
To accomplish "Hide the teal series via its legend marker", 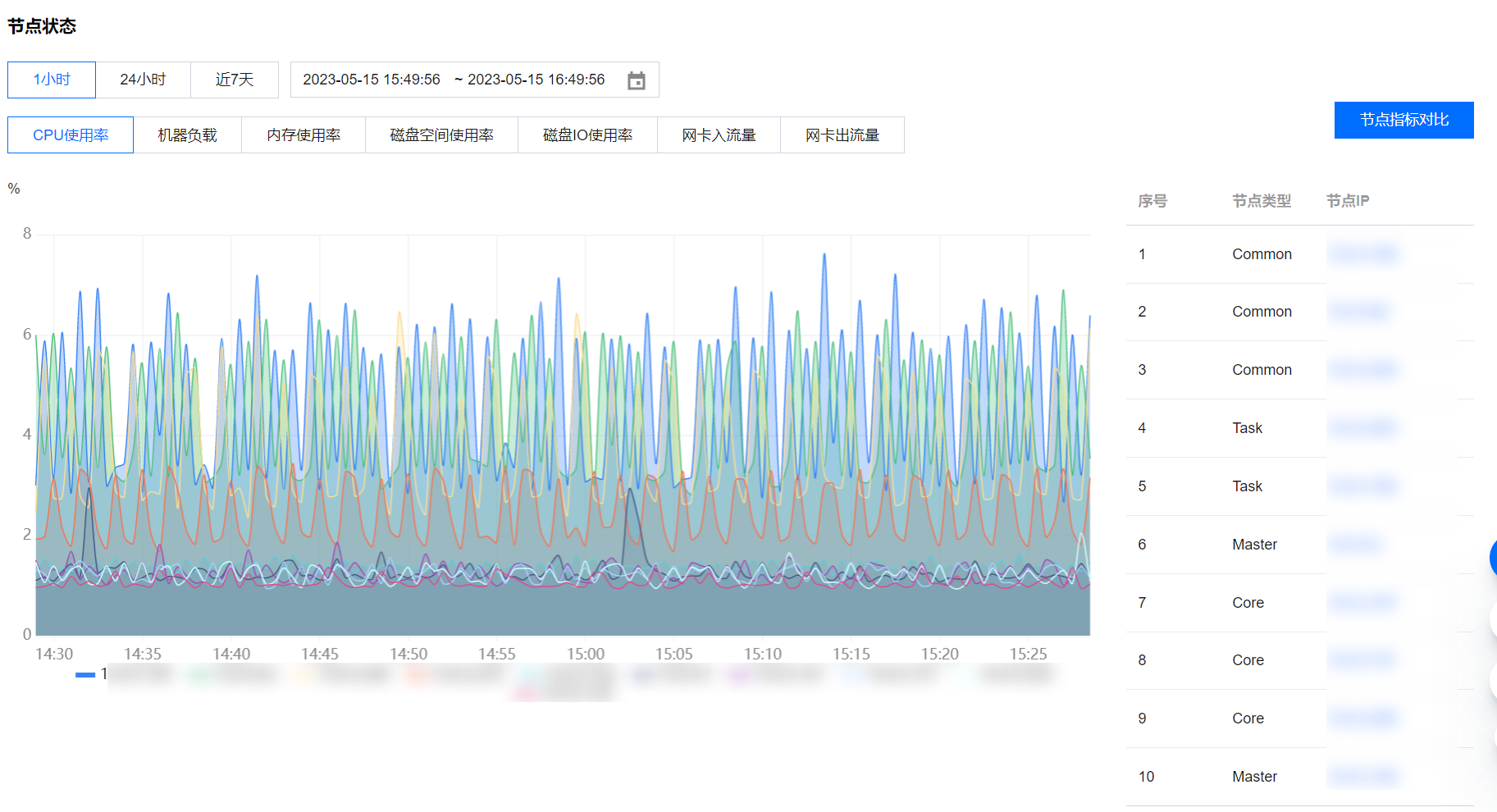I will tap(526, 673).
